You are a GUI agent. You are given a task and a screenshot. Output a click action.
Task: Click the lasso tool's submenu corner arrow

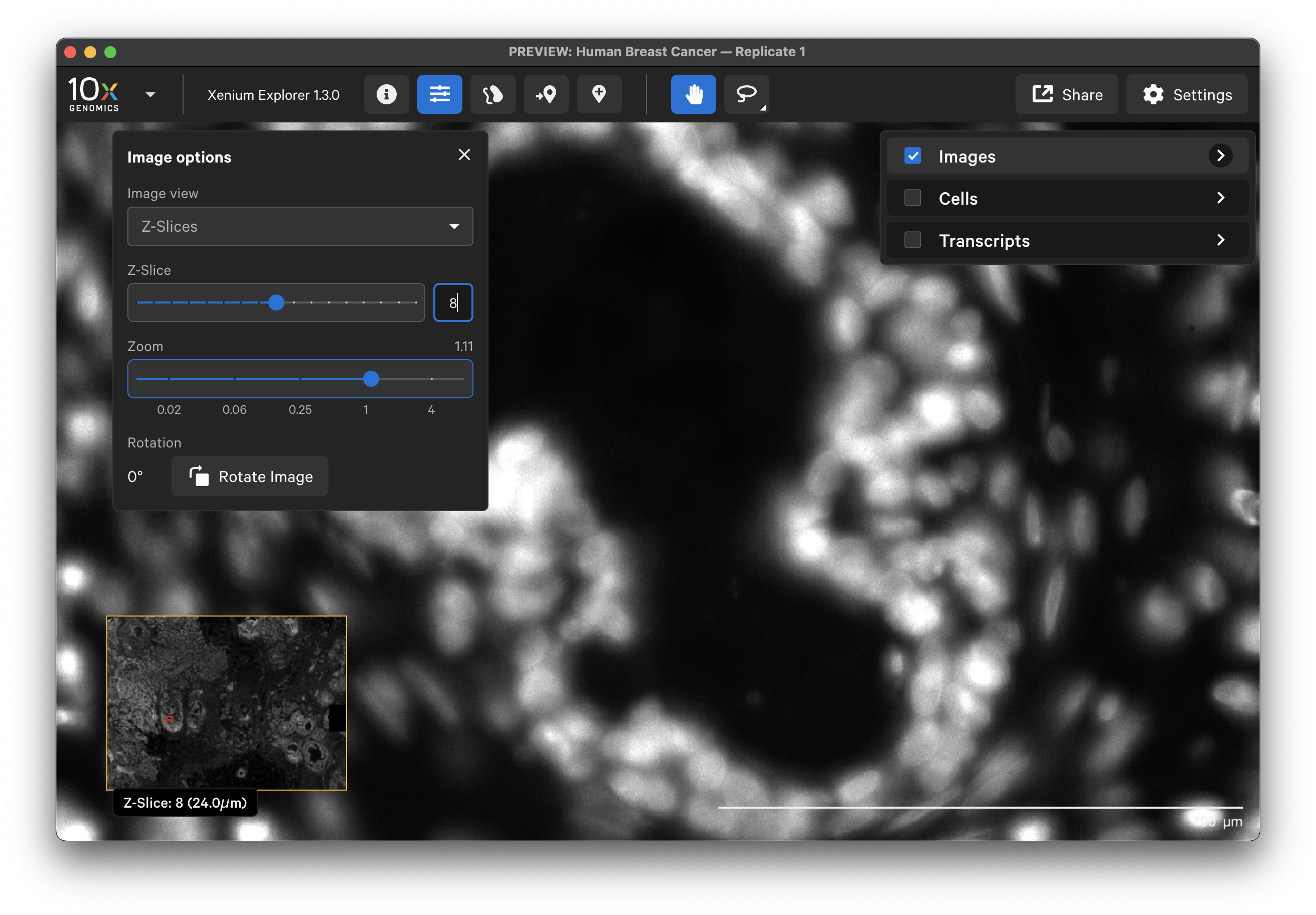763,108
